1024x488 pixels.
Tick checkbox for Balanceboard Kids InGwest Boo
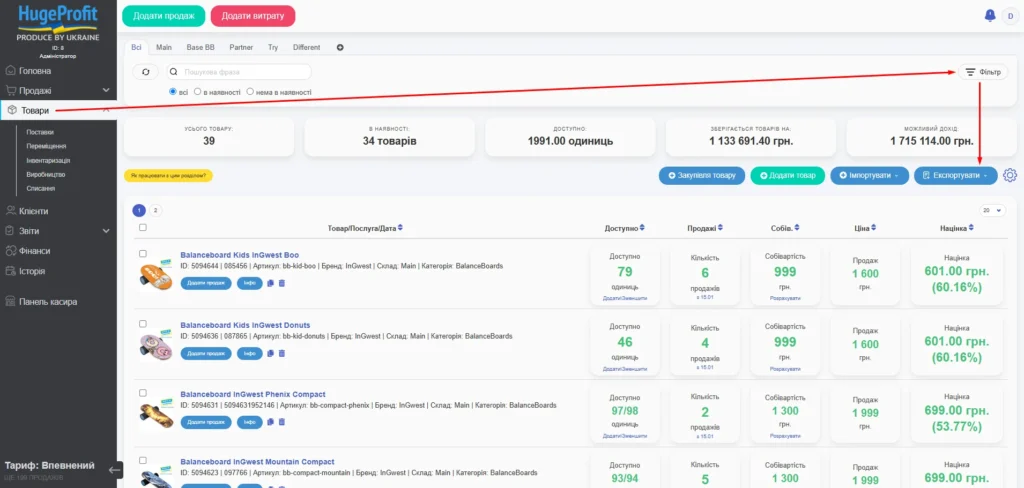point(143,254)
